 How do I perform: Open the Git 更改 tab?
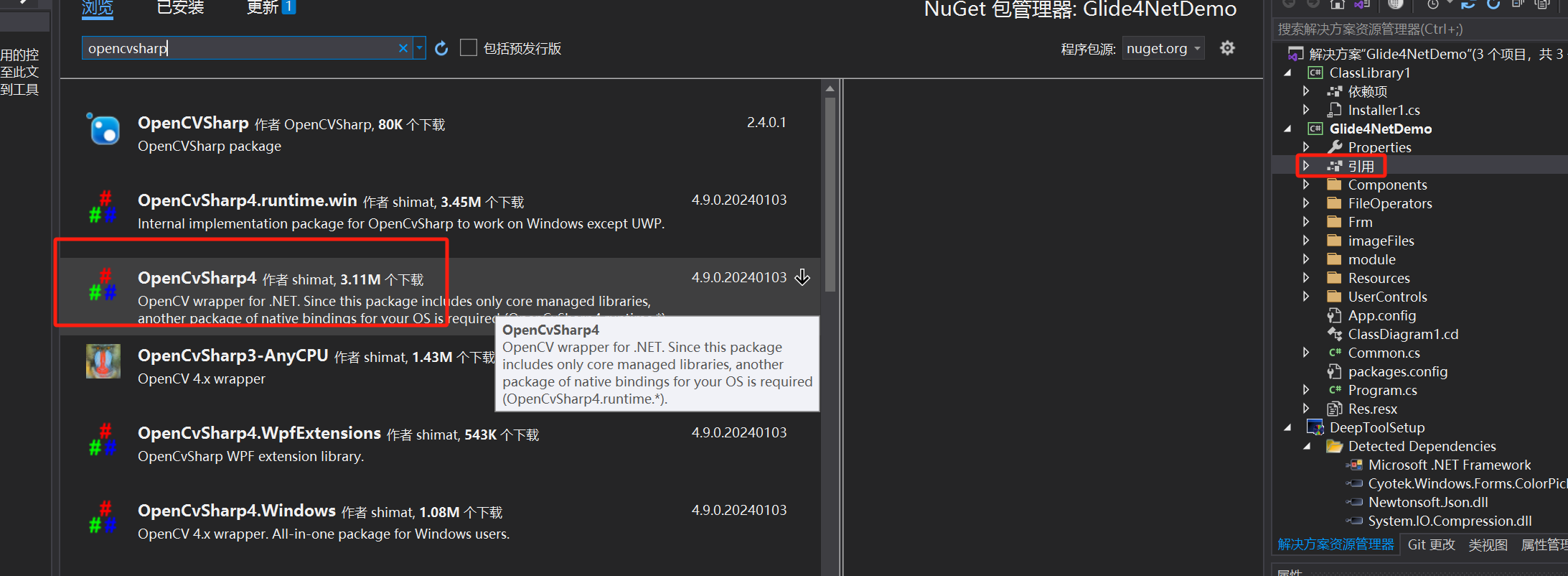[x=1432, y=544]
